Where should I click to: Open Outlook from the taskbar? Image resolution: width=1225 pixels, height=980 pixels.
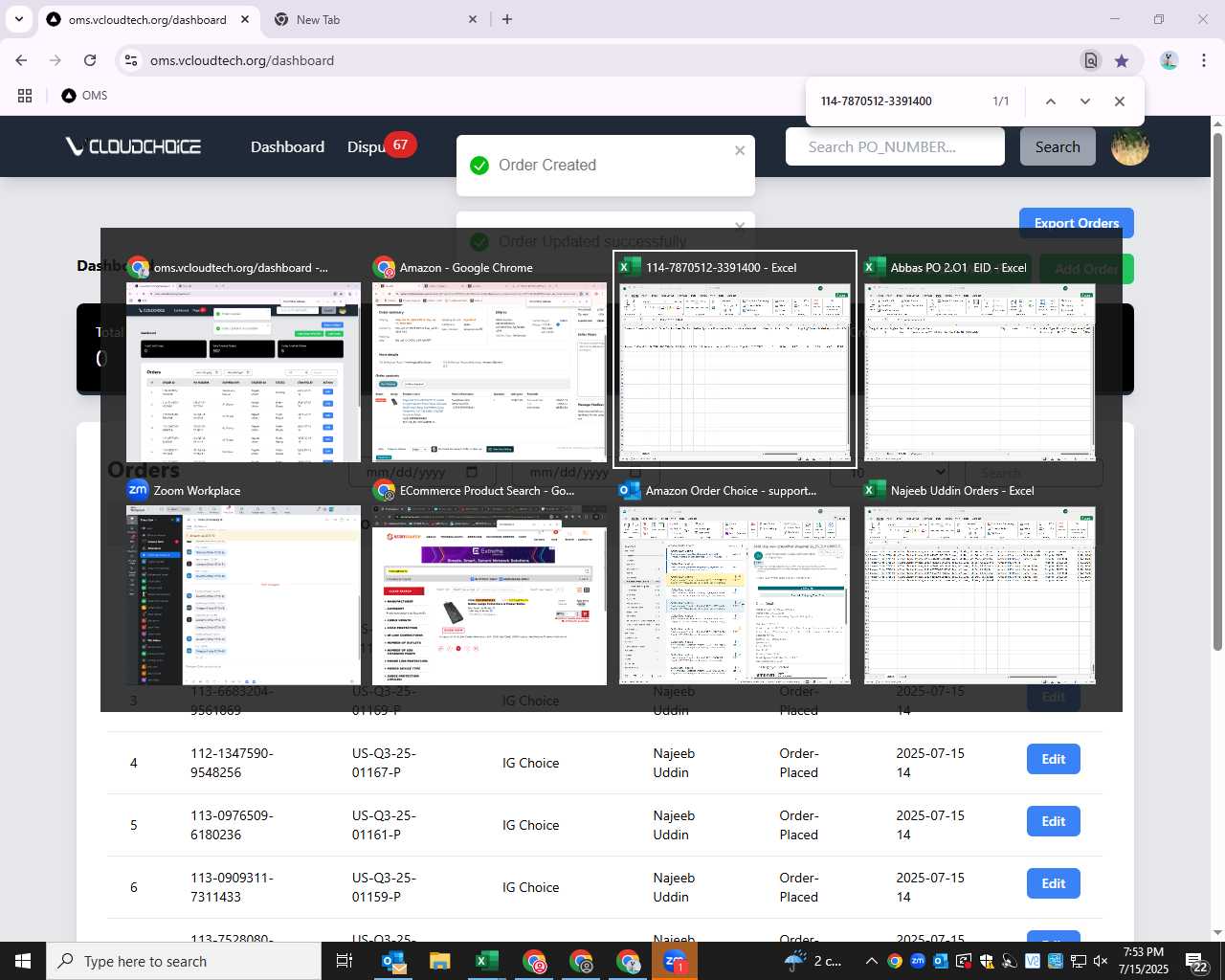[393, 961]
